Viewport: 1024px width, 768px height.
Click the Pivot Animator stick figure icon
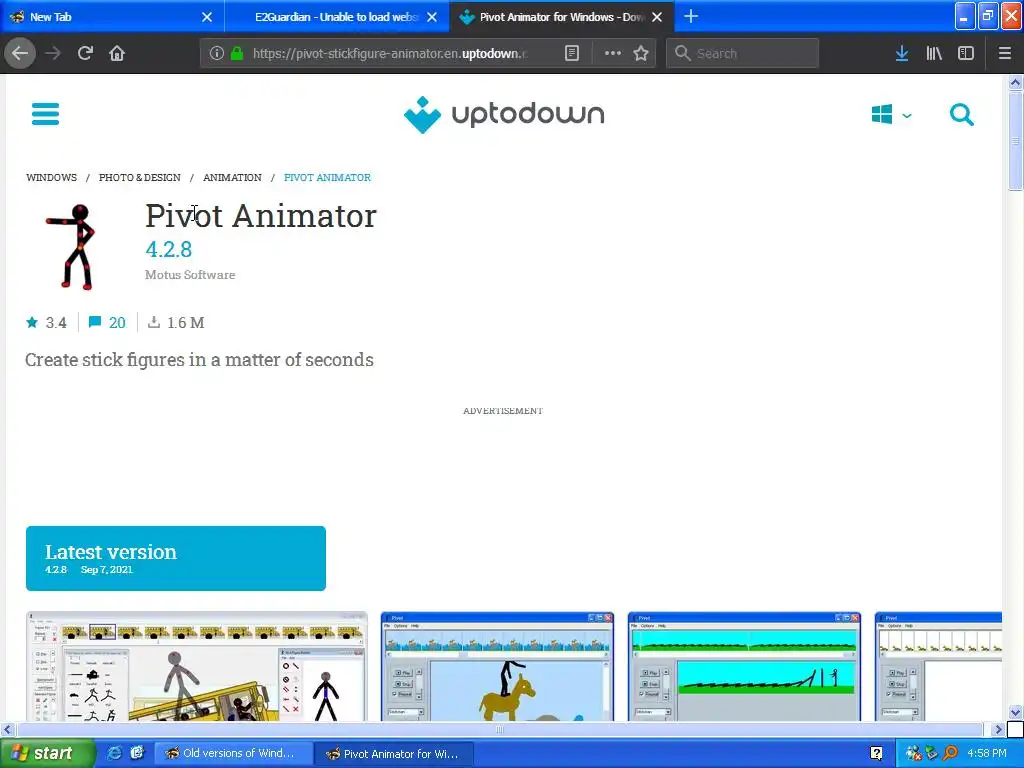coord(72,247)
